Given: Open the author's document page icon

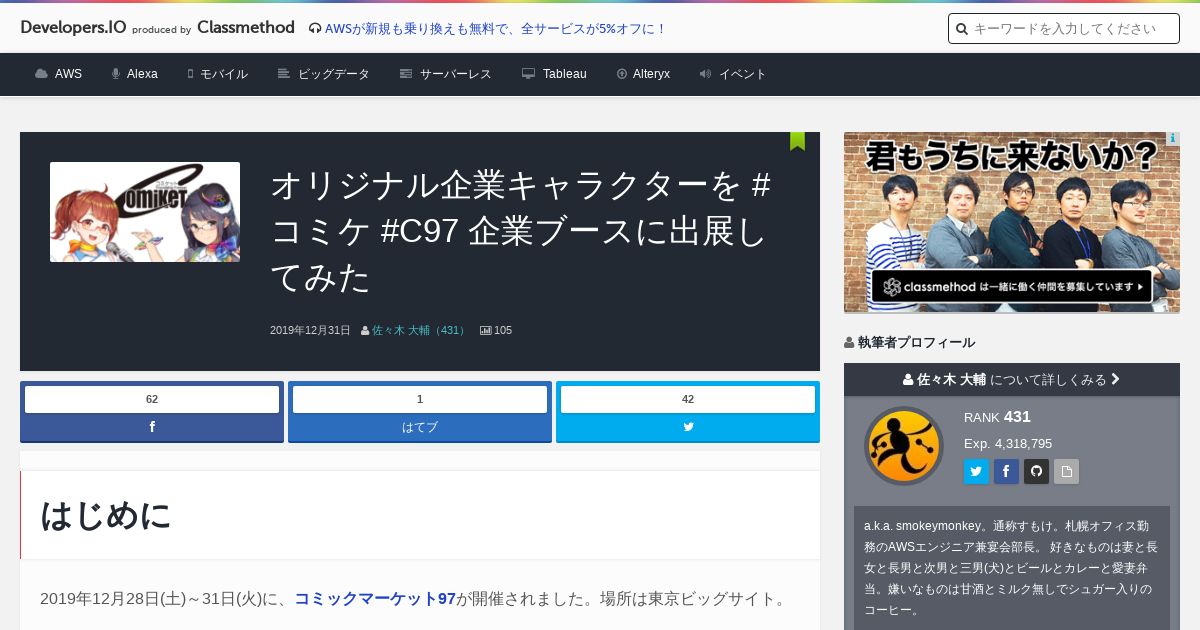Looking at the screenshot, I should pos(1066,471).
